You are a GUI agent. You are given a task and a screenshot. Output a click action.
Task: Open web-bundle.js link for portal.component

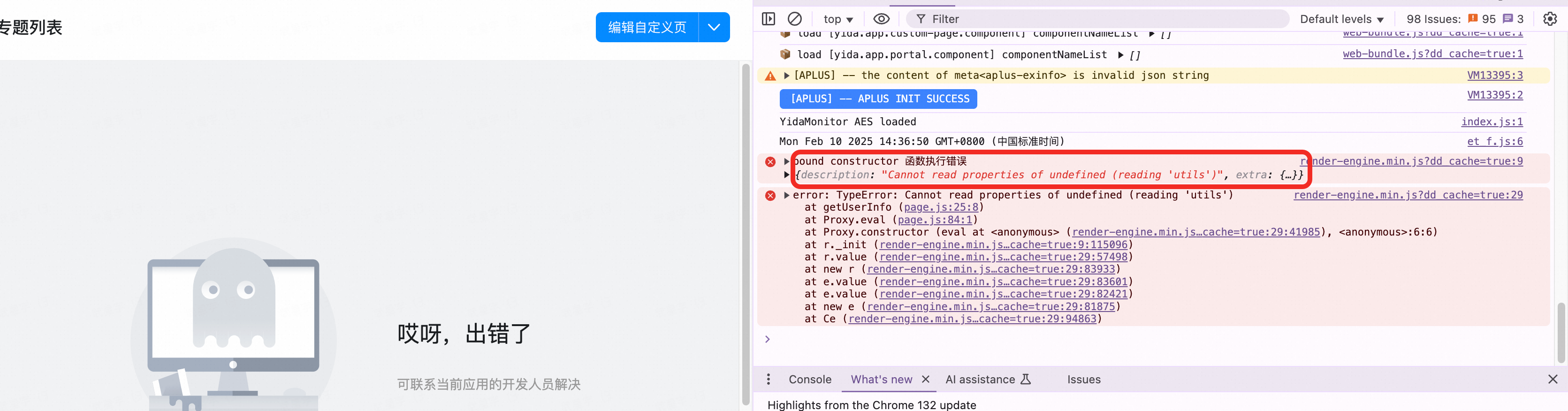click(1433, 53)
